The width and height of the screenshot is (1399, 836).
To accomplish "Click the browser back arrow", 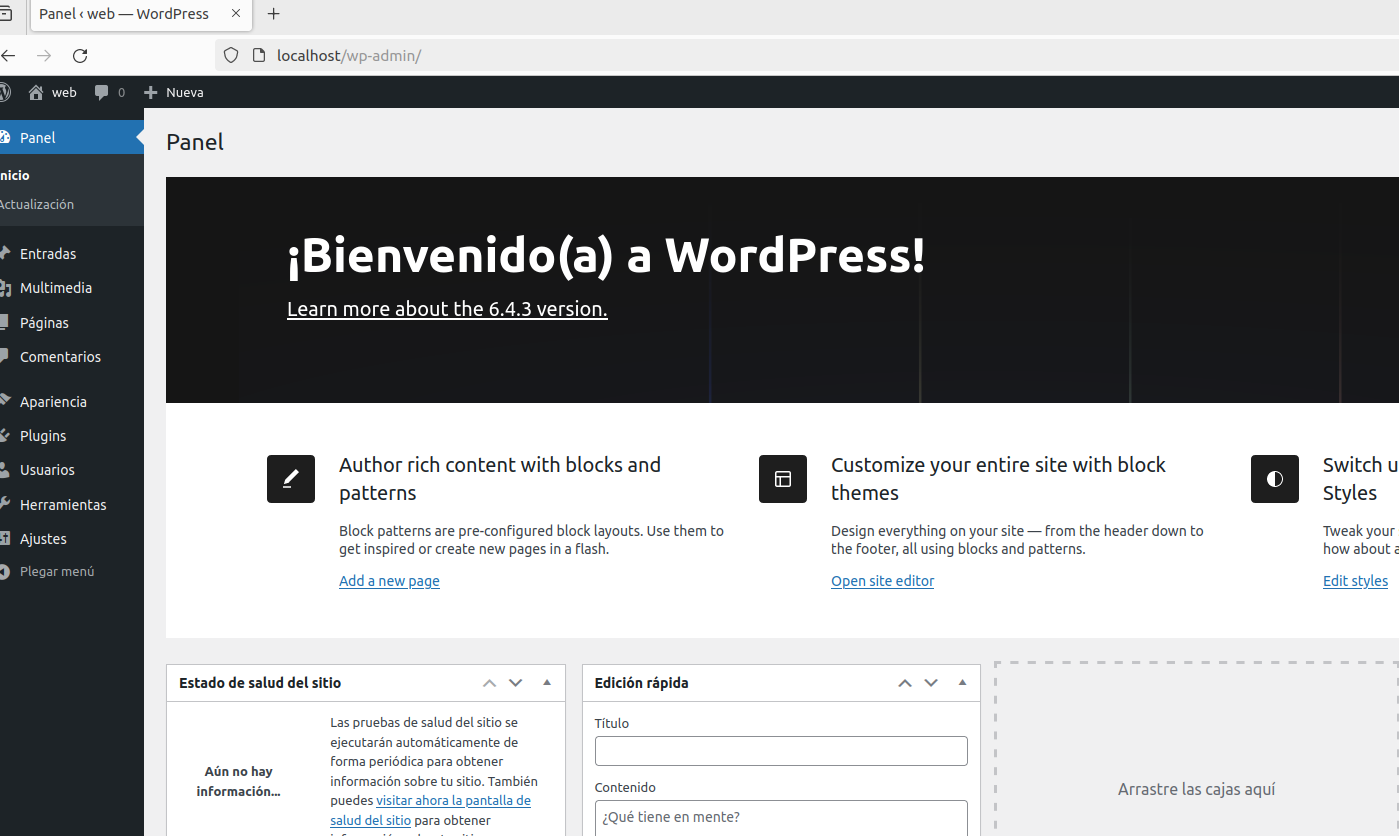I will tap(8, 56).
